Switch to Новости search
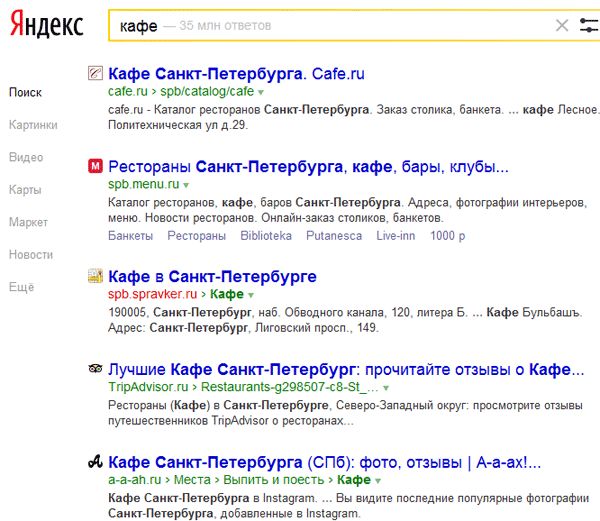 (x=31, y=255)
